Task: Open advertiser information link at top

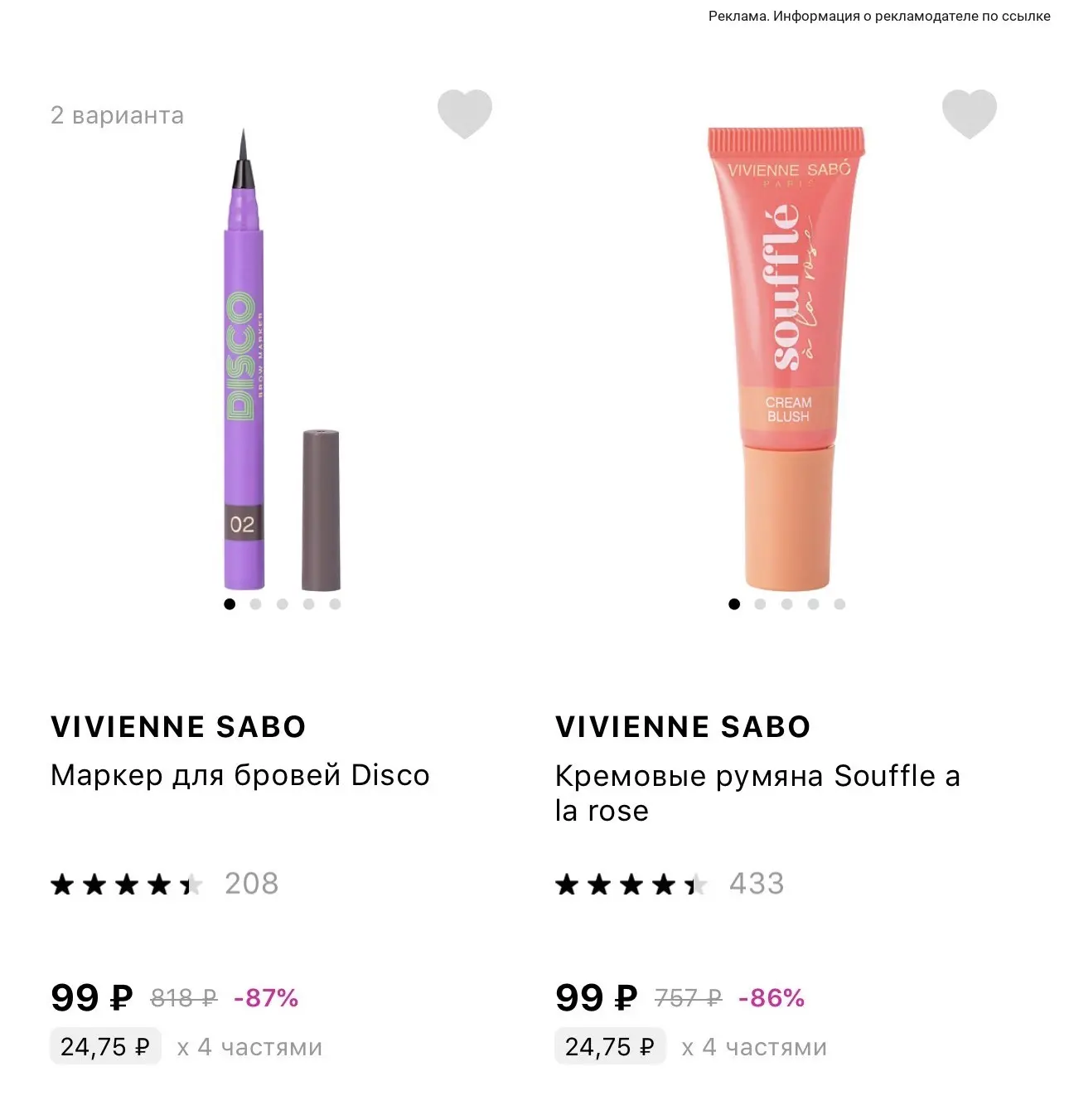Action: click(x=879, y=16)
